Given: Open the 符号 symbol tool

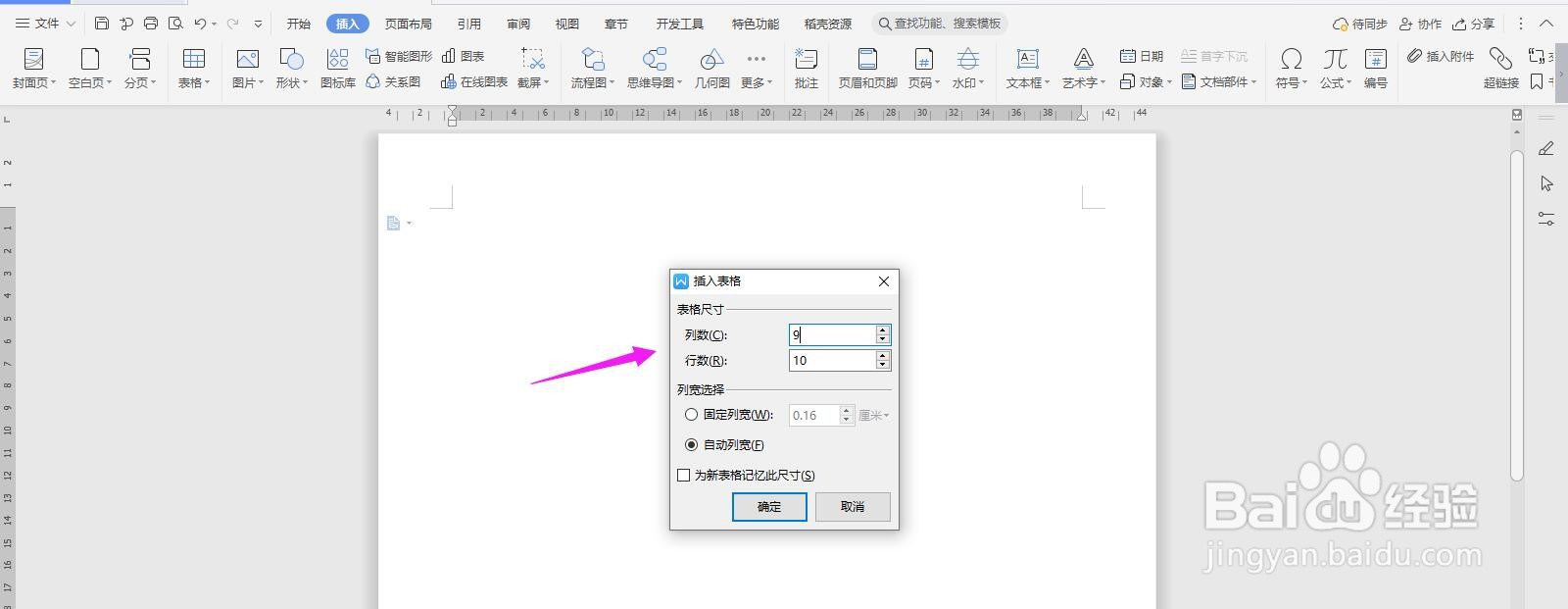Looking at the screenshot, I should pyautogui.click(x=1292, y=69).
